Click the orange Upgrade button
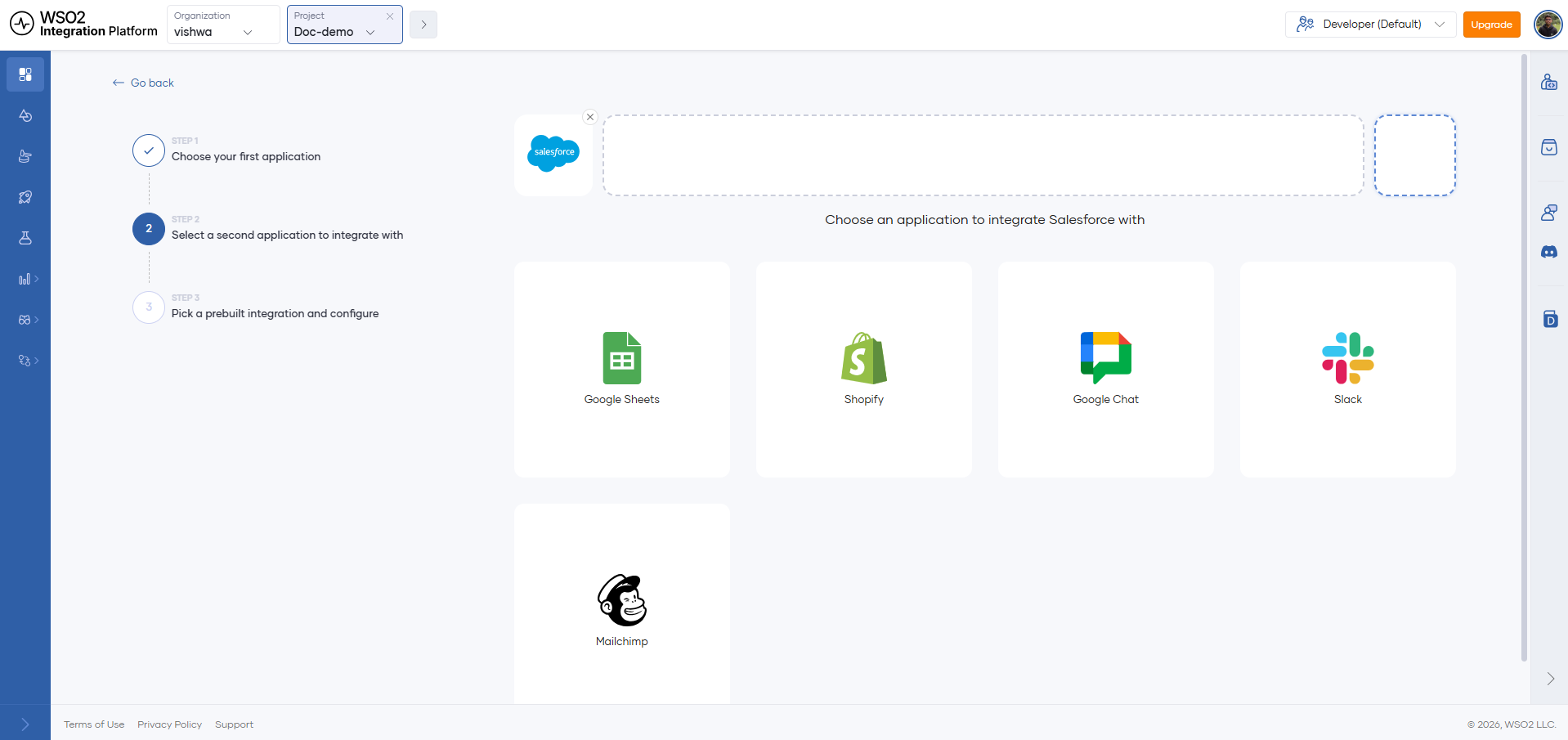The image size is (1568, 740). pyautogui.click(x=1492, y=25)
